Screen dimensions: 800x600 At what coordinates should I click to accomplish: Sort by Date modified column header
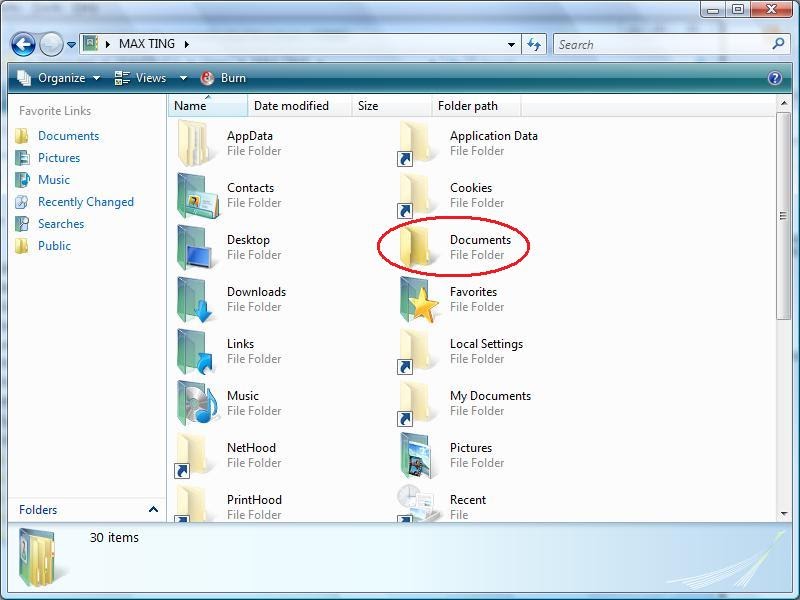point(299,106)
